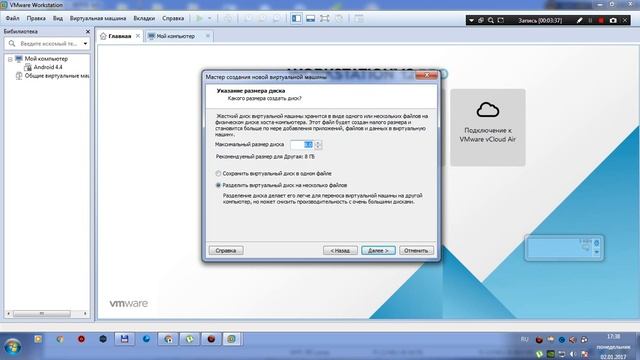Click the Справка button in wizard

click(226, 251)
